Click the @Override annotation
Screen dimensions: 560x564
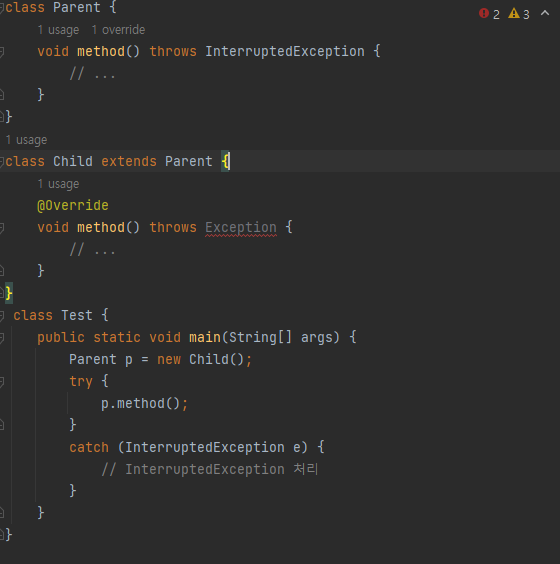[73, 205]
